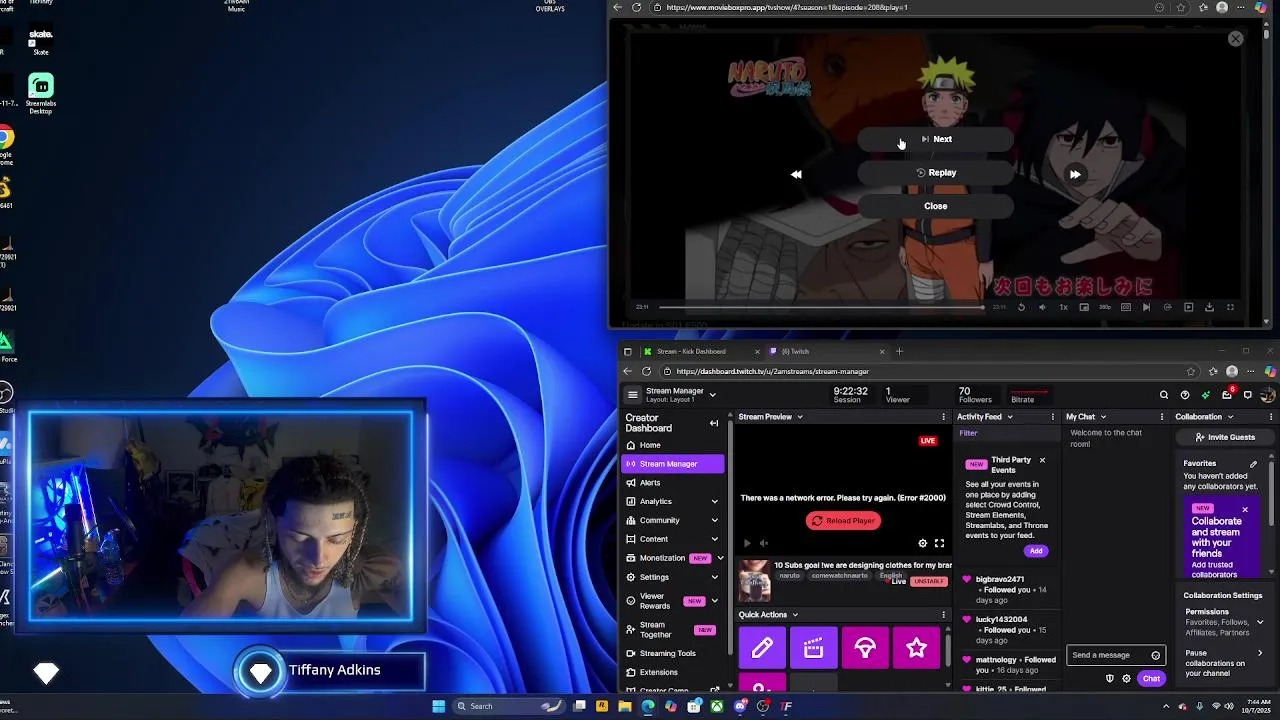The image size is (1280, 720).
Task: Close the video overlay with the X icon
Action: pos(1236,38)
